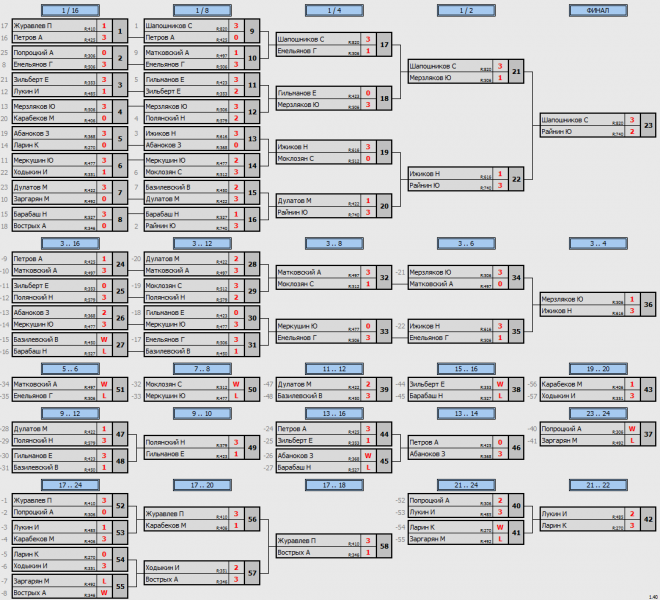Click the "3 .. 4" section header
The width and height of the screenshot is (660, 600).
pos(598,243)
